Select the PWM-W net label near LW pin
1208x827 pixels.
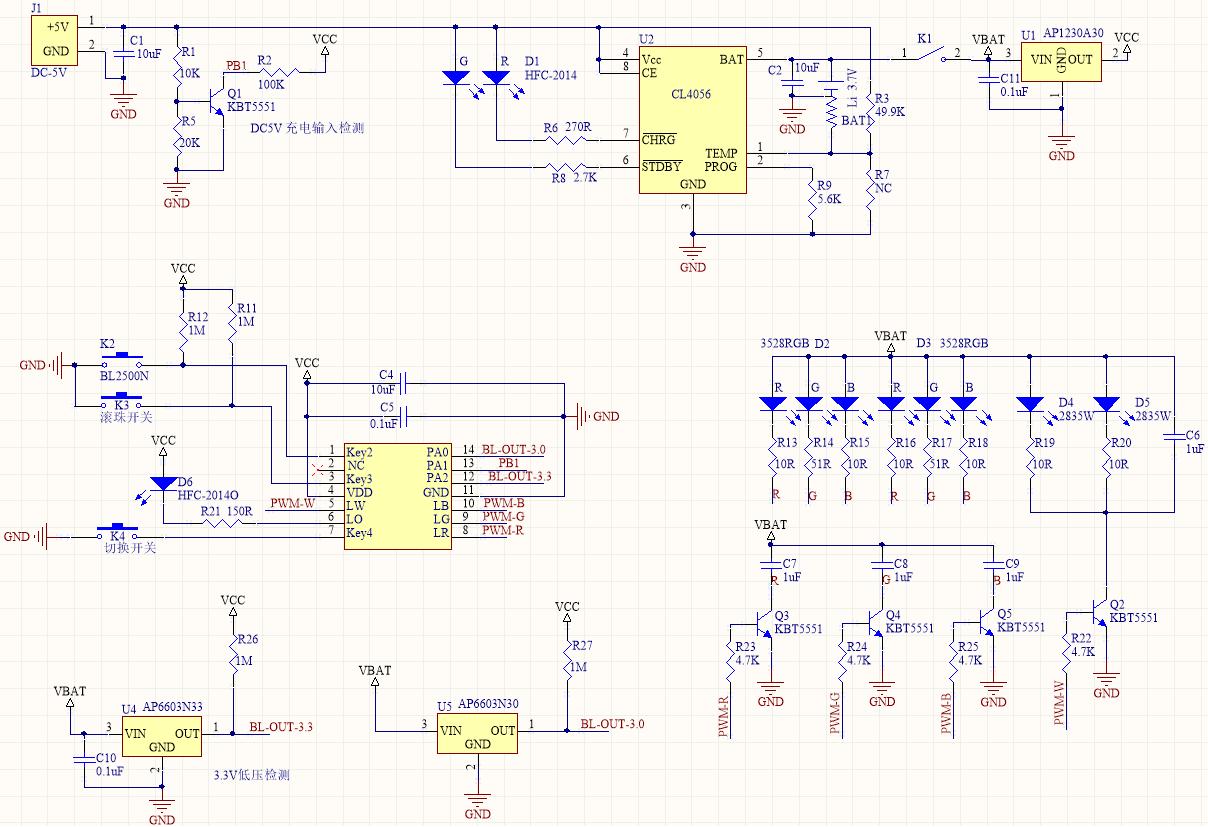[x=292, y=502]
